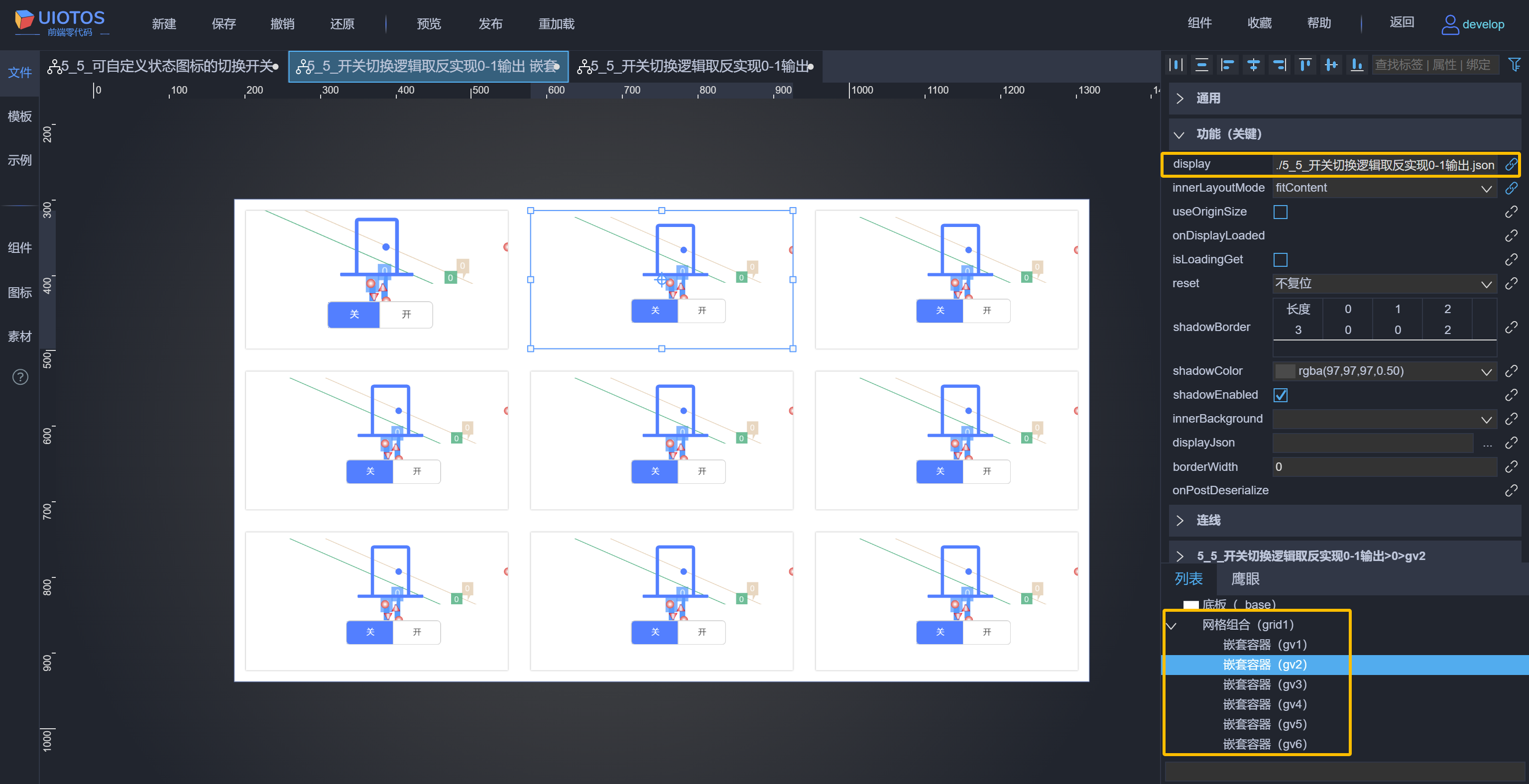
Task: Open the reset 不复位 dropdown
Action: click(x=1383, y=284)
